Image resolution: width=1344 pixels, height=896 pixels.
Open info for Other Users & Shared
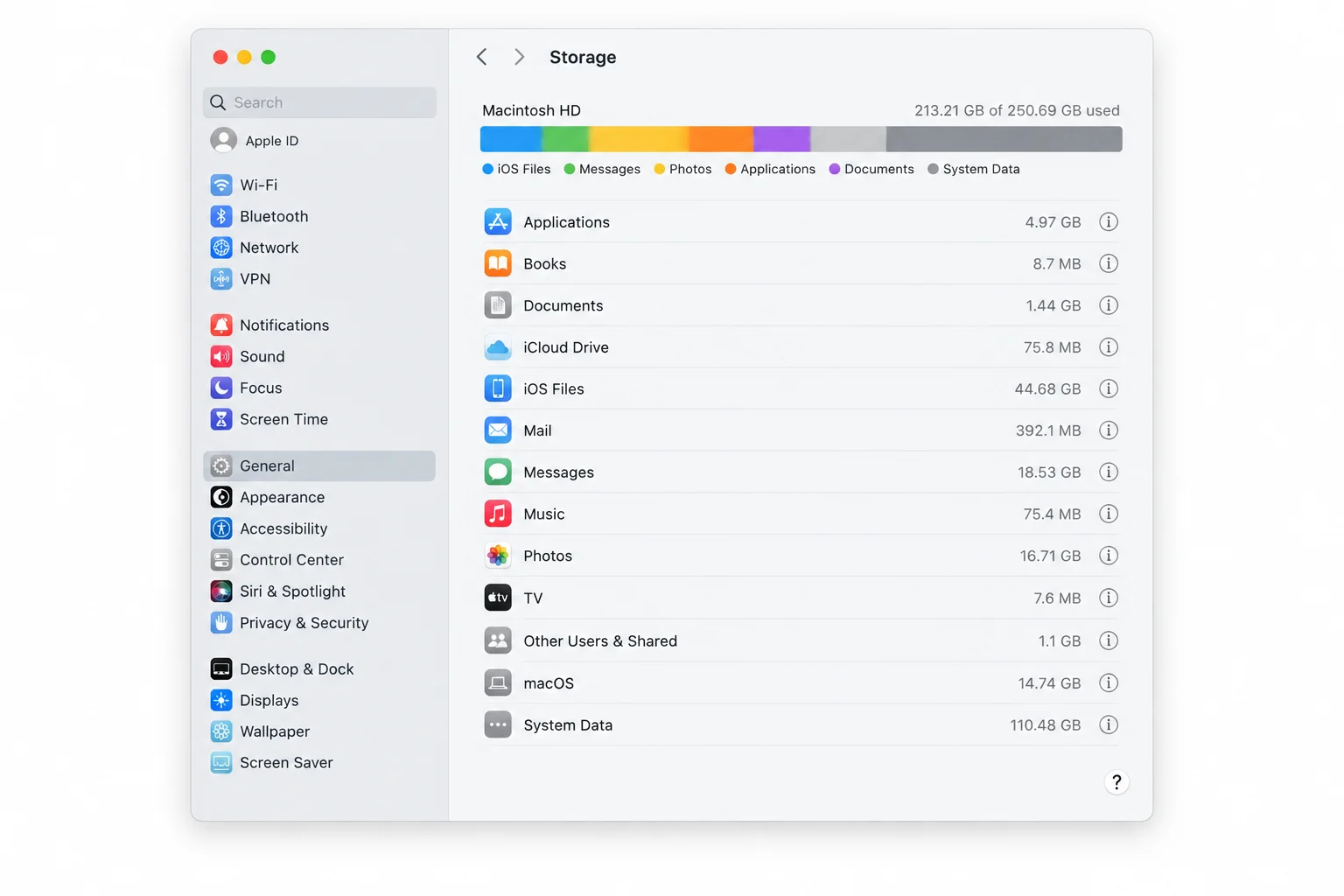click(x=1109, y=640)
